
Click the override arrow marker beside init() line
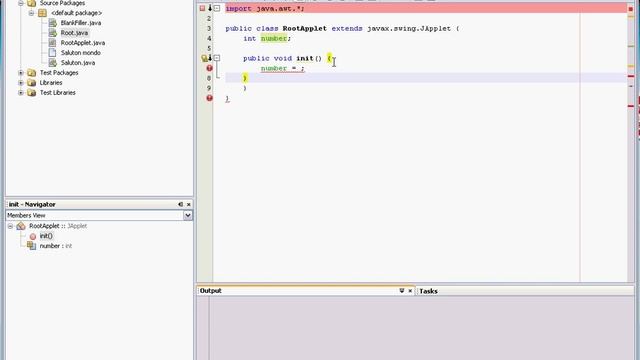(x=210, y=58)
